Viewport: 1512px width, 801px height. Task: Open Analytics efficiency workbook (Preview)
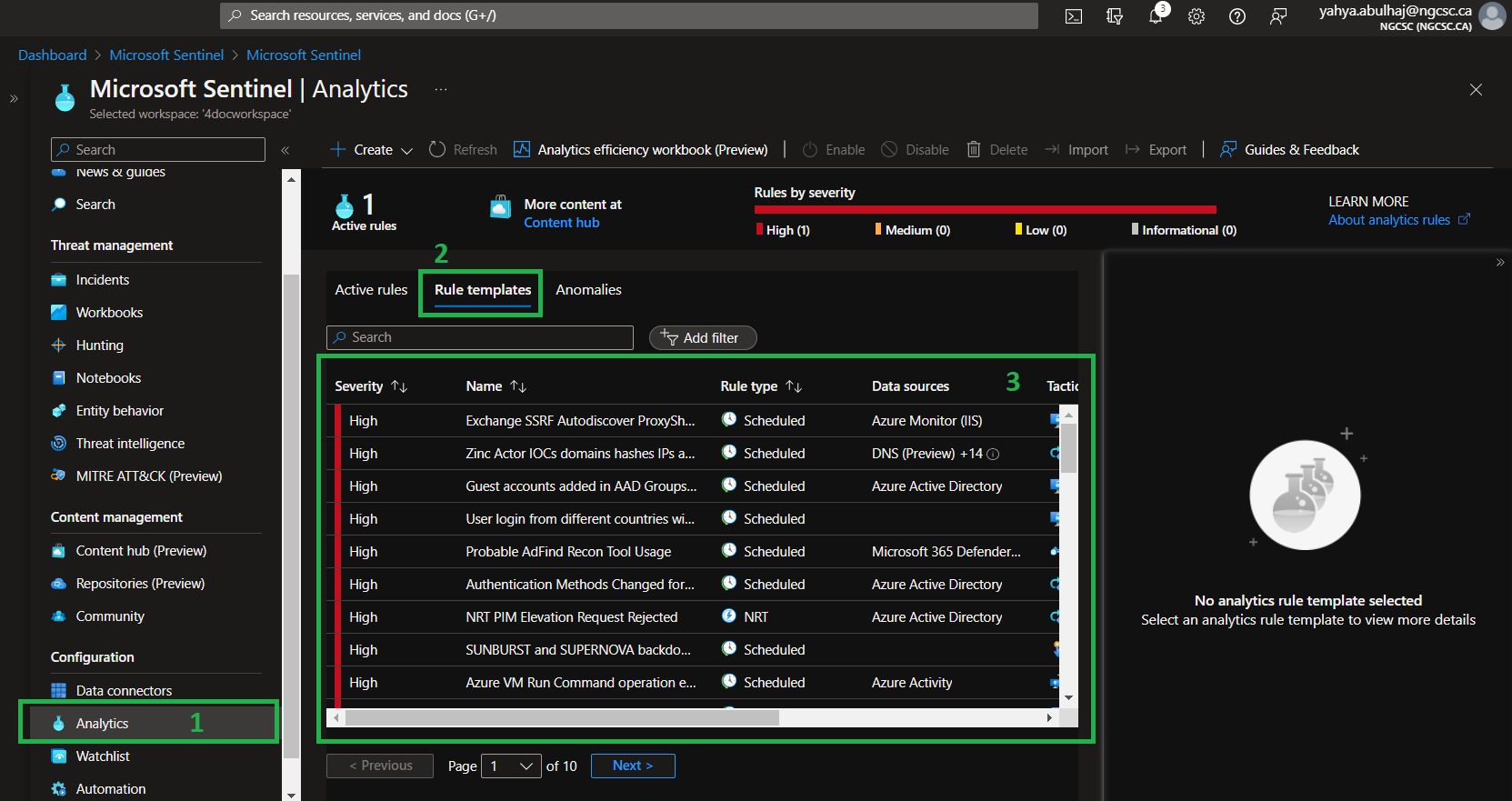[641, 150]
